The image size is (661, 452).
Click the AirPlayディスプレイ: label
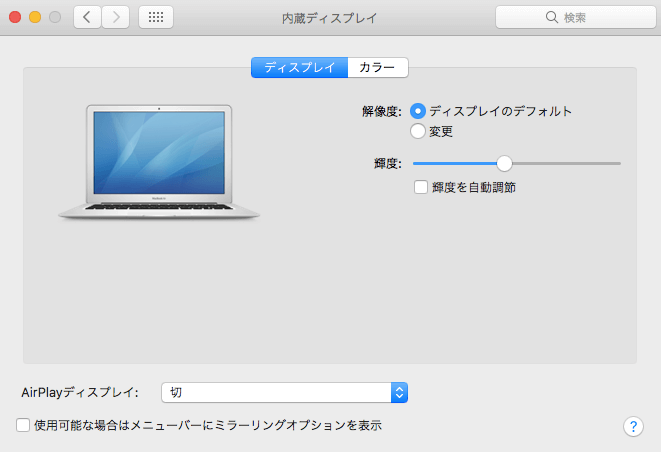click(x=80, y=393)
